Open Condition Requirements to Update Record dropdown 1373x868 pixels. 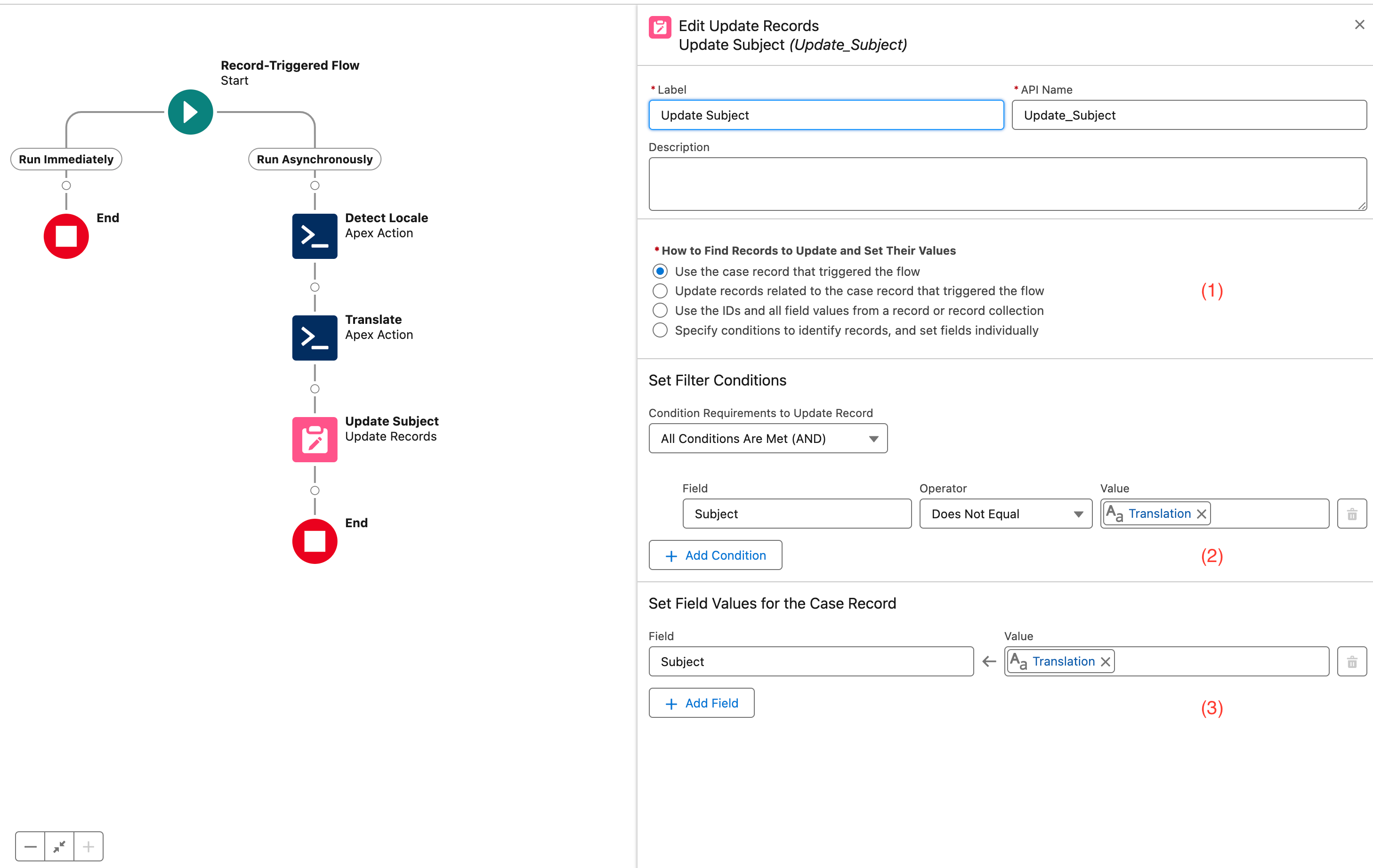(767, 439)
